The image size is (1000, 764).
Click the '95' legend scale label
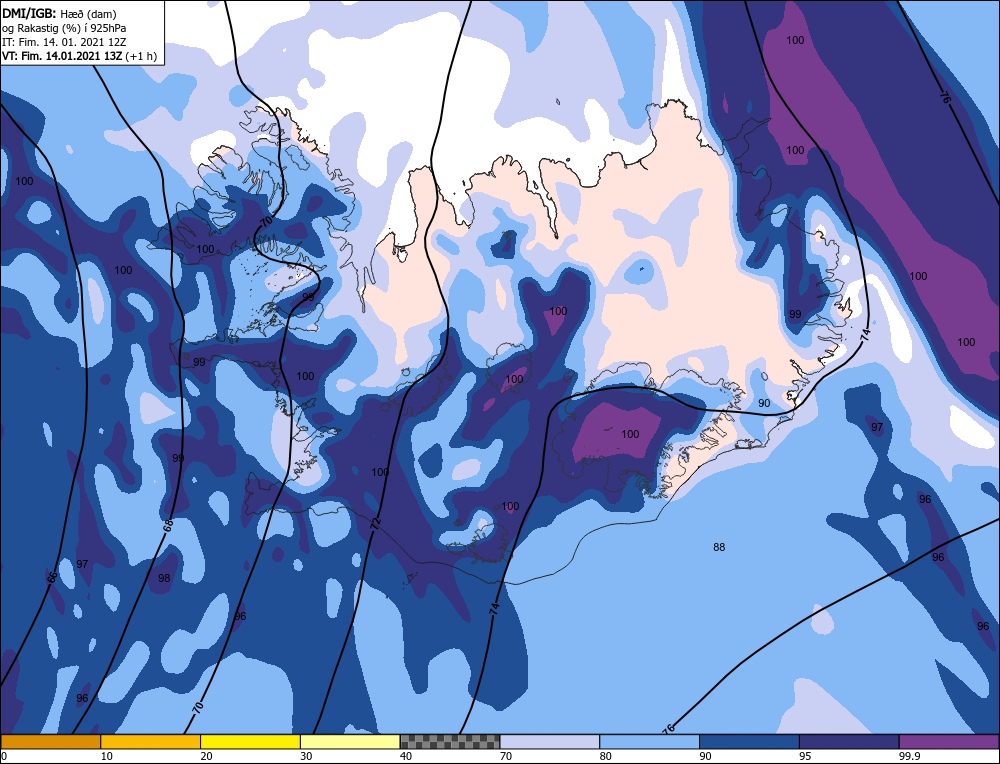(805, 756)
